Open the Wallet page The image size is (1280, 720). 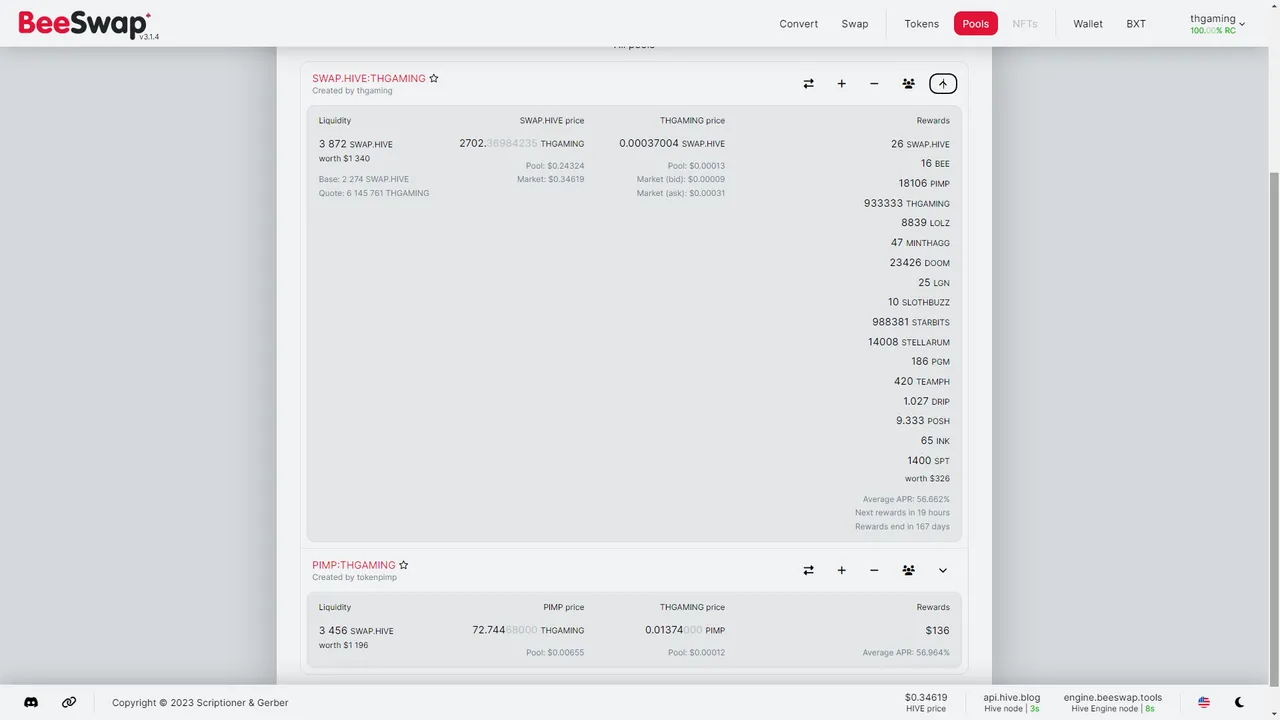1088,24
